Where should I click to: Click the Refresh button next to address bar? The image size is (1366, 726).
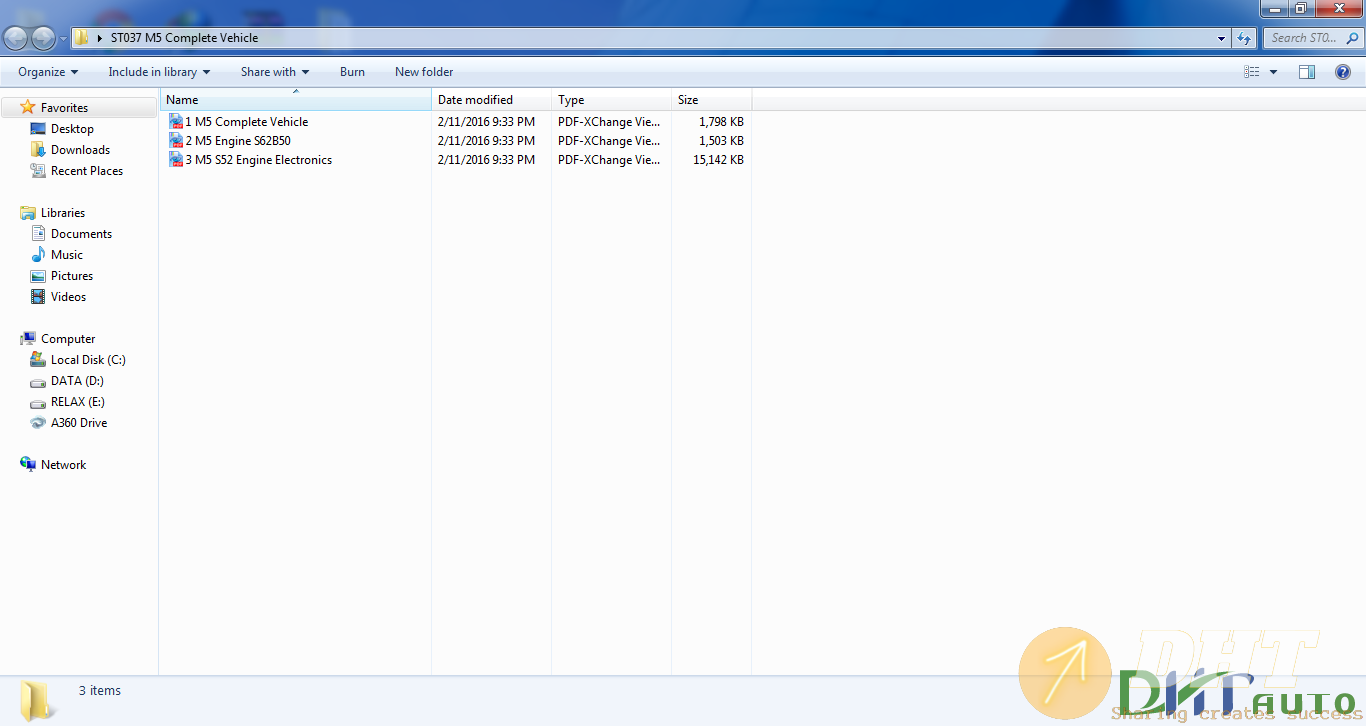click(x=1244, y=38)
